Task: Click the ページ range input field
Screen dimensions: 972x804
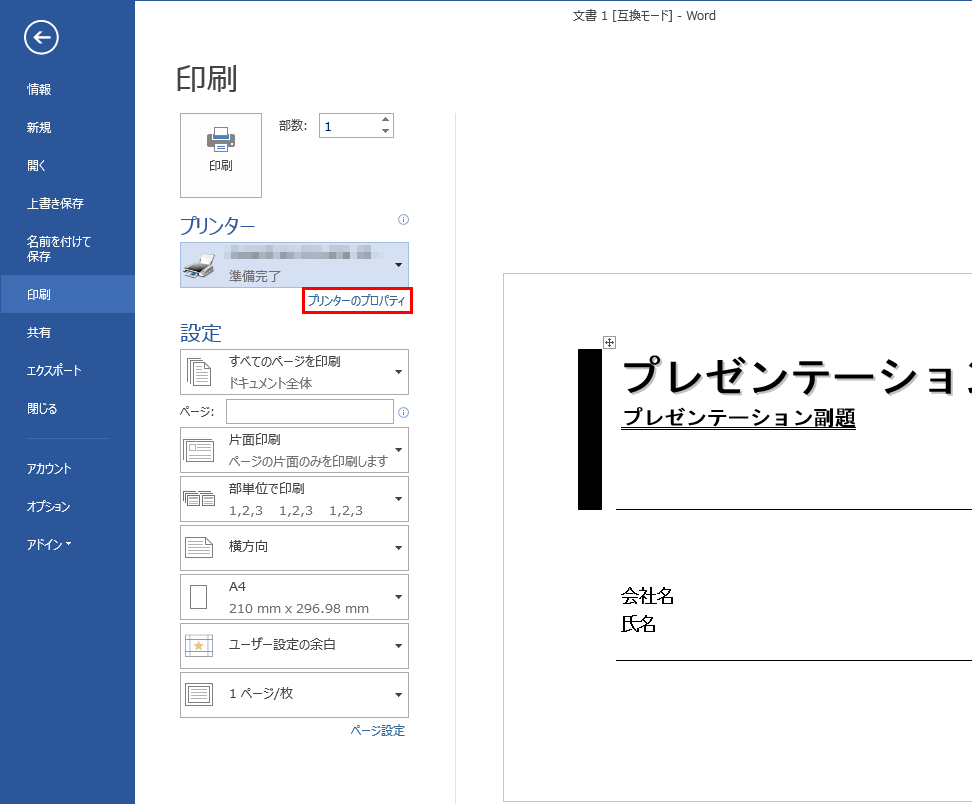Action: 309,412
